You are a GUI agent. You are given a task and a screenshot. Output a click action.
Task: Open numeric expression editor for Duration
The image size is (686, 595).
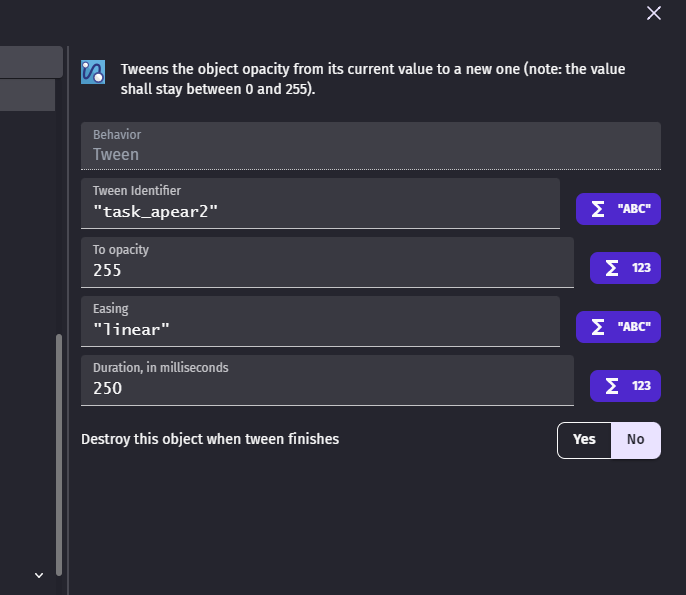point(625,386)
